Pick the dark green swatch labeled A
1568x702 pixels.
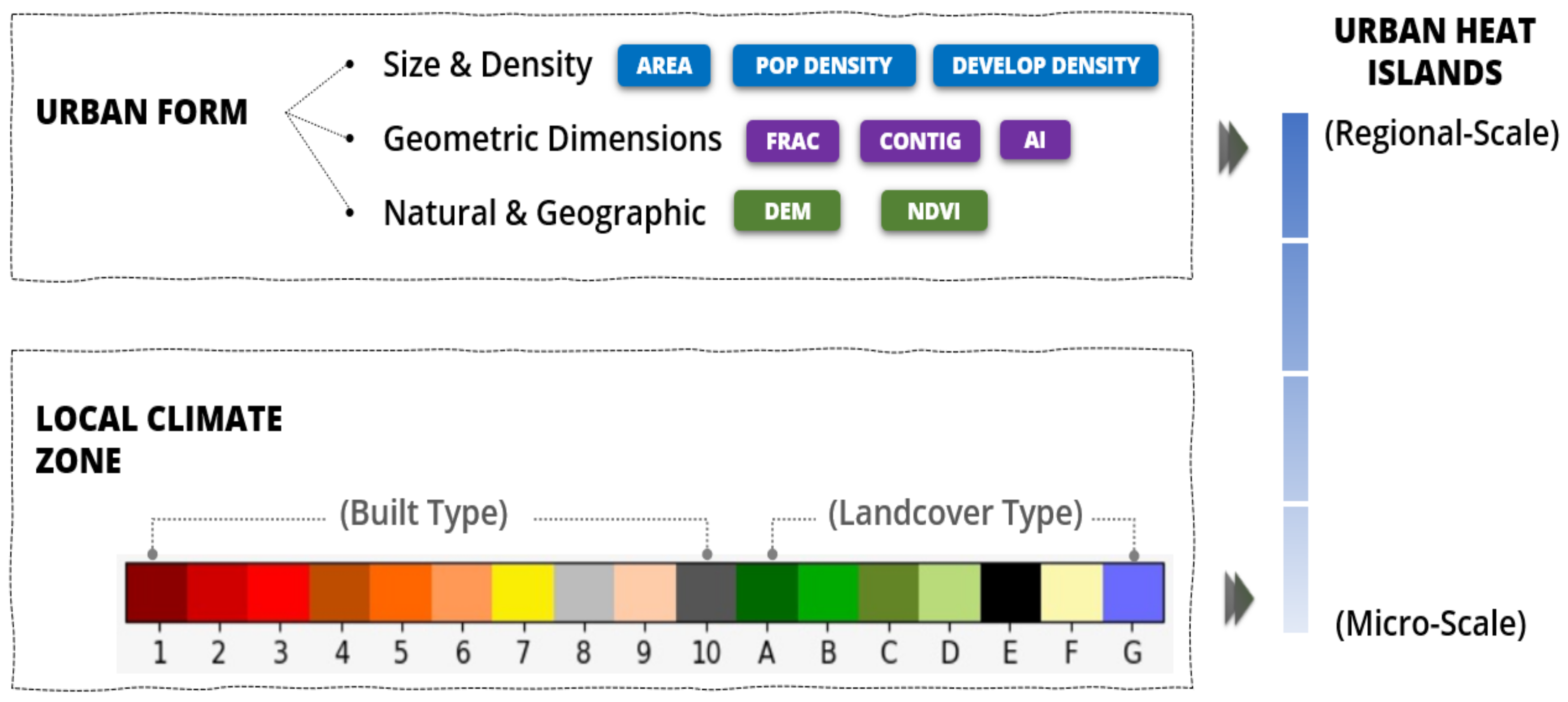pos(767,592)
